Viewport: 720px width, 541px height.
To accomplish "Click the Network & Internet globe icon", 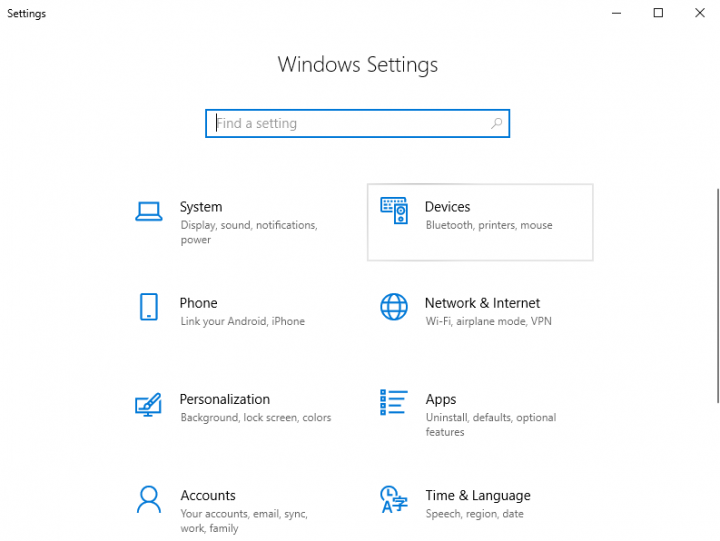I will point(394,307).
